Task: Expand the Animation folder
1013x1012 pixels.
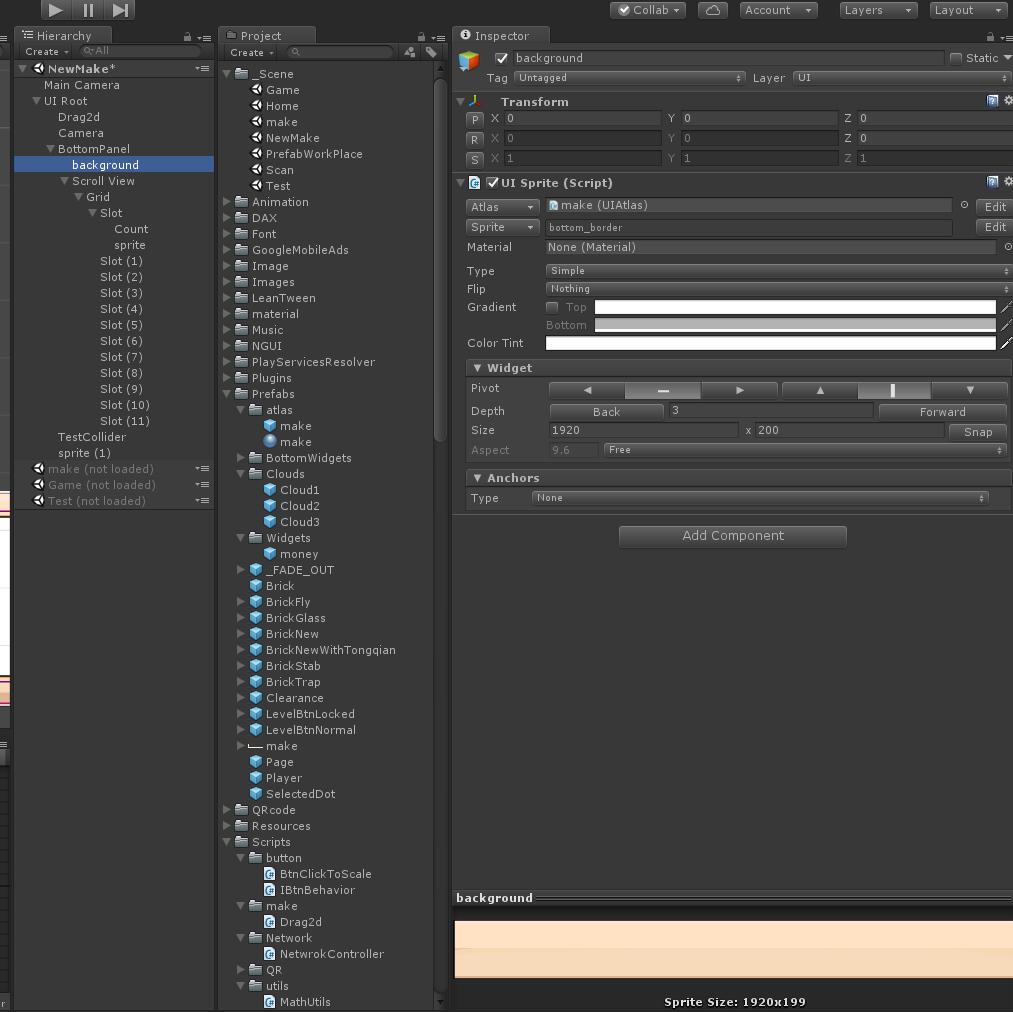Action: tap(227, 202)
